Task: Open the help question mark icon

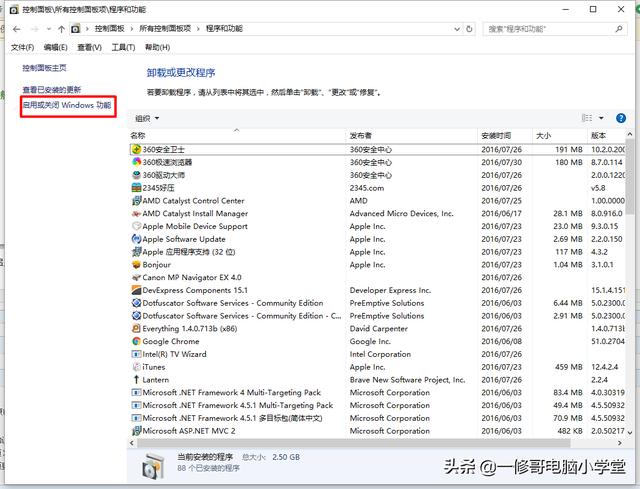Action: coord(620,118)
